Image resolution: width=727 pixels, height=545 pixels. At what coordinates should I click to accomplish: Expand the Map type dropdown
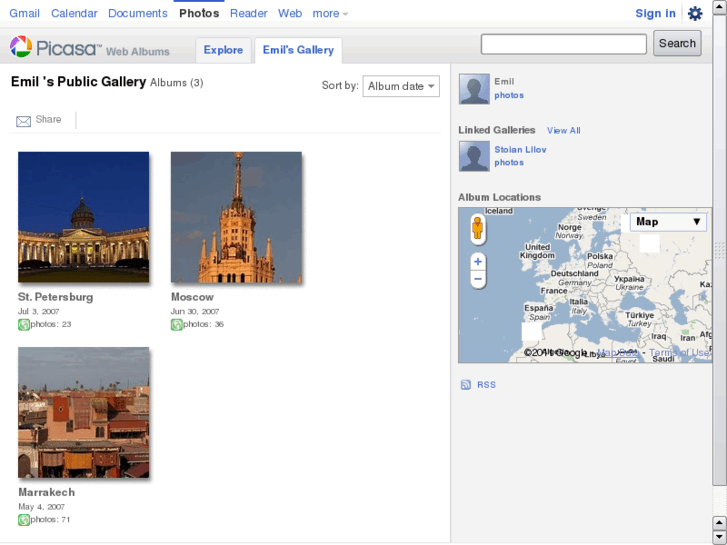[668, 222]
